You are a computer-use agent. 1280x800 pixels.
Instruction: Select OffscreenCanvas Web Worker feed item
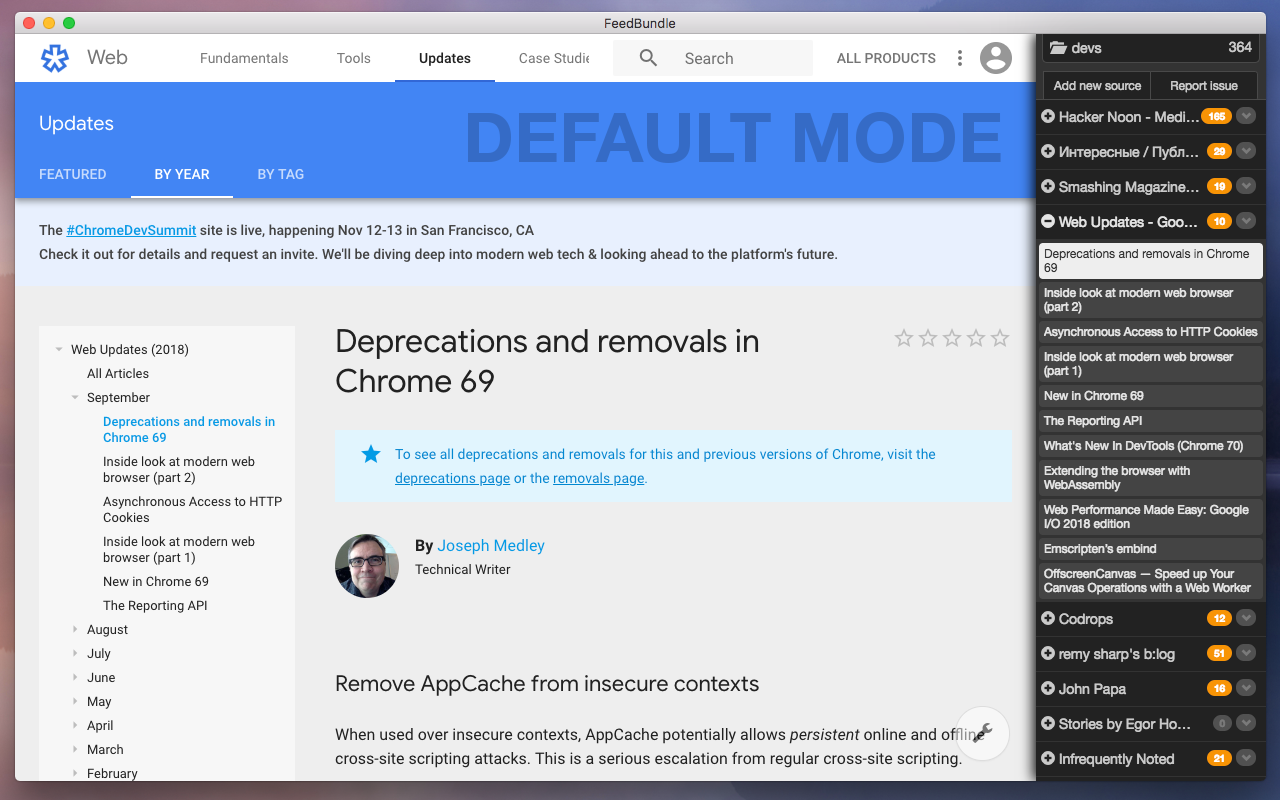[x=1151, y=581]
